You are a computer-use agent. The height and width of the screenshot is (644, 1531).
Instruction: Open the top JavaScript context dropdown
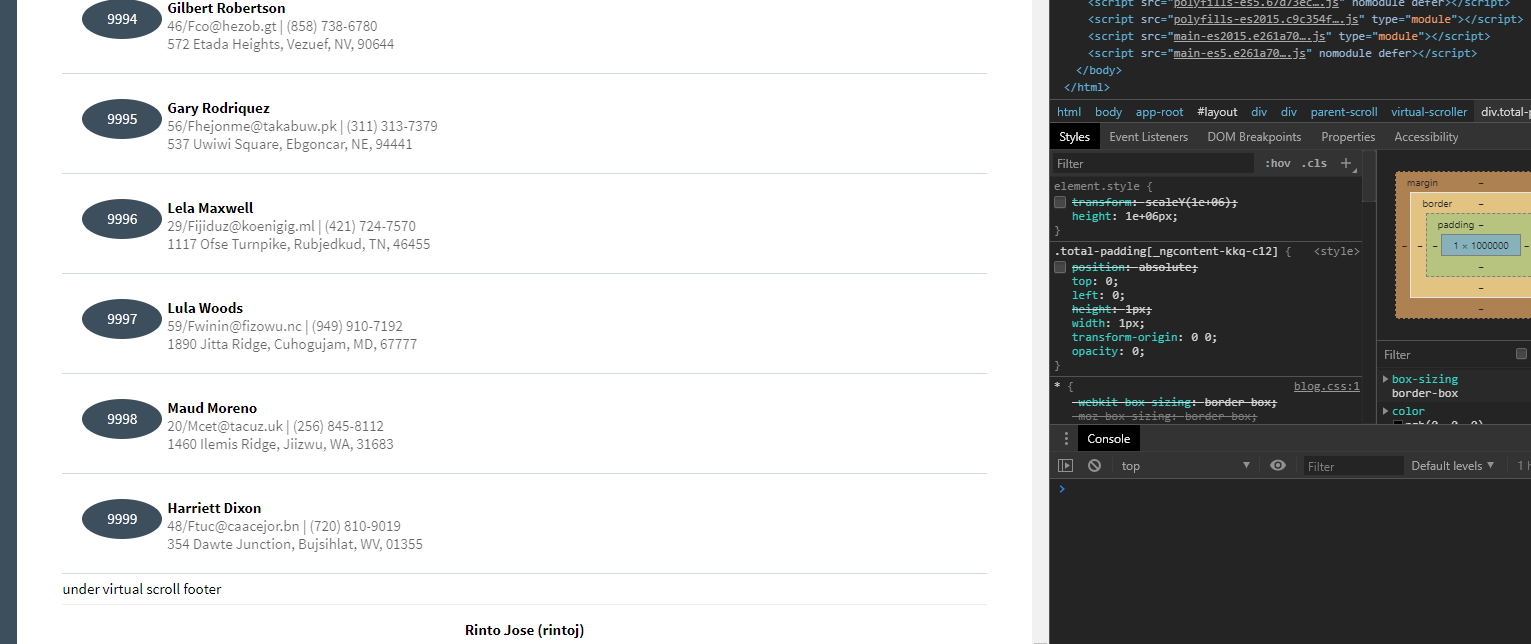coord(1184,466)
